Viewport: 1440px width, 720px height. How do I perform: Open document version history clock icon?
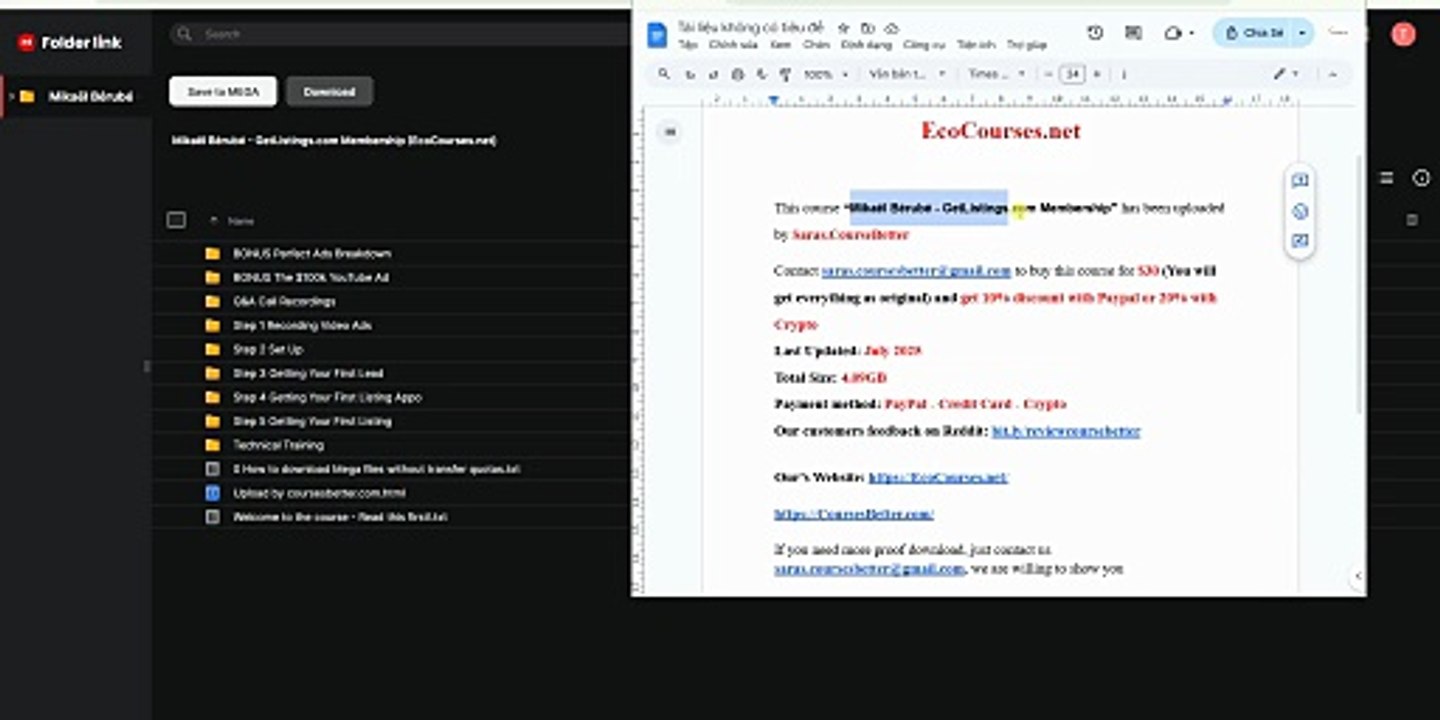(x=1095, y=33)
